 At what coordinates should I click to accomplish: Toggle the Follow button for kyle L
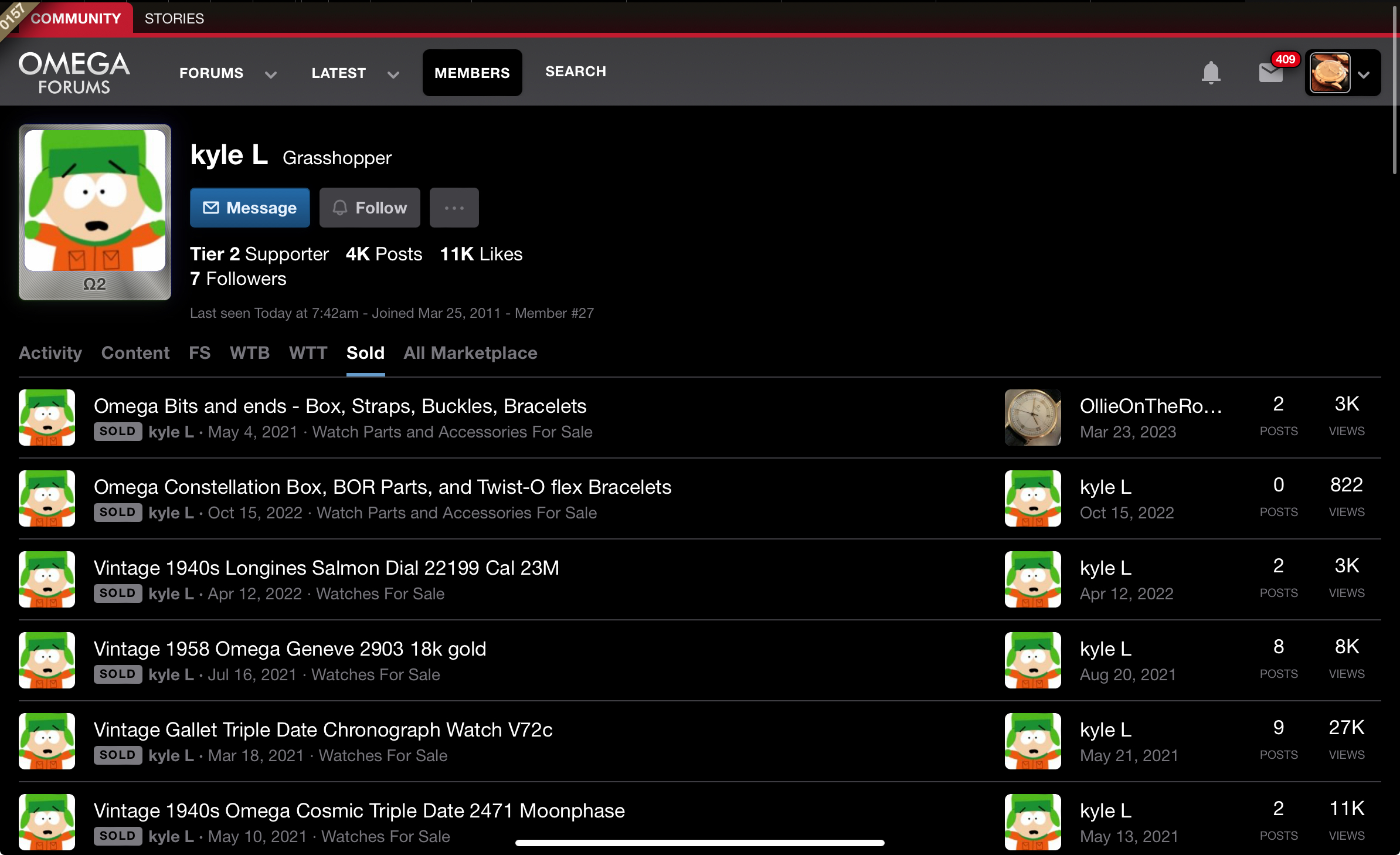point(369,208)
